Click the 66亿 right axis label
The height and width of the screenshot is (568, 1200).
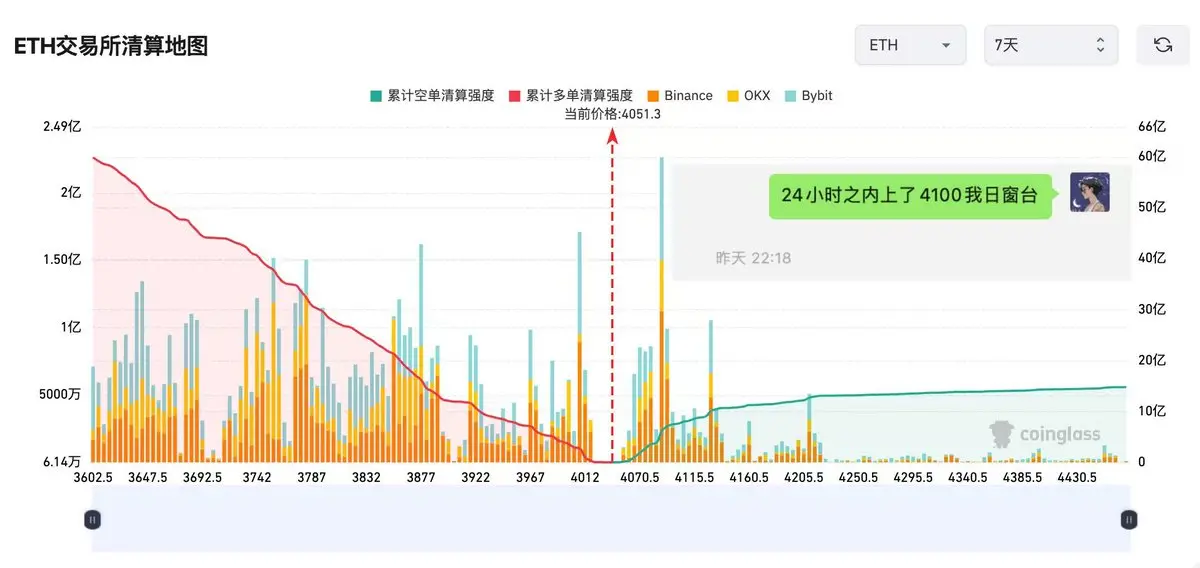[x=1152, y=127]
